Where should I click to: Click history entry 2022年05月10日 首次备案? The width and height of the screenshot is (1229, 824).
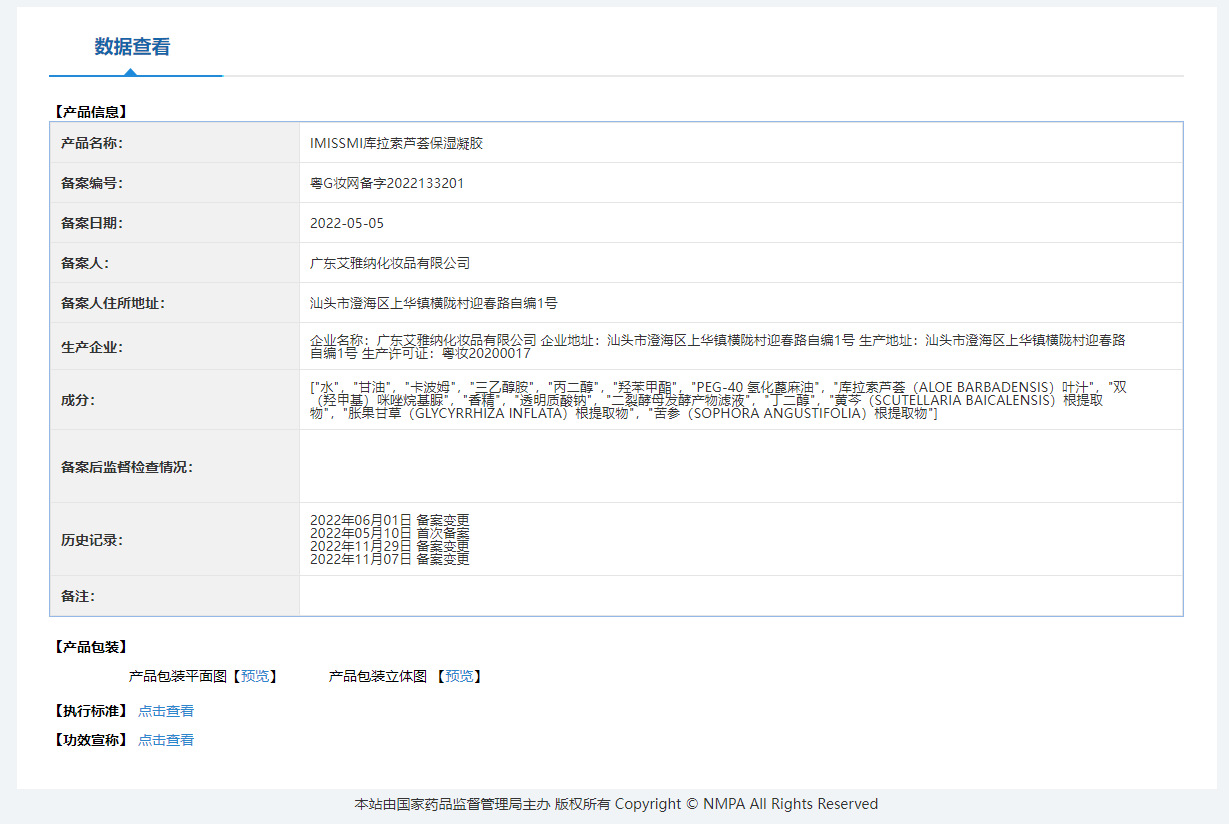click(389, 534)
